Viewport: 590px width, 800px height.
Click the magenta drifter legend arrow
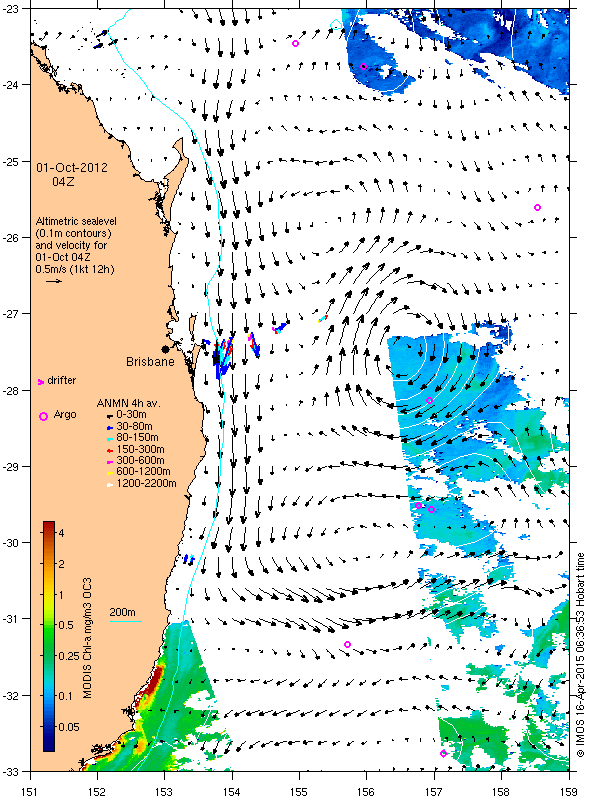click(x=41, y=381)
